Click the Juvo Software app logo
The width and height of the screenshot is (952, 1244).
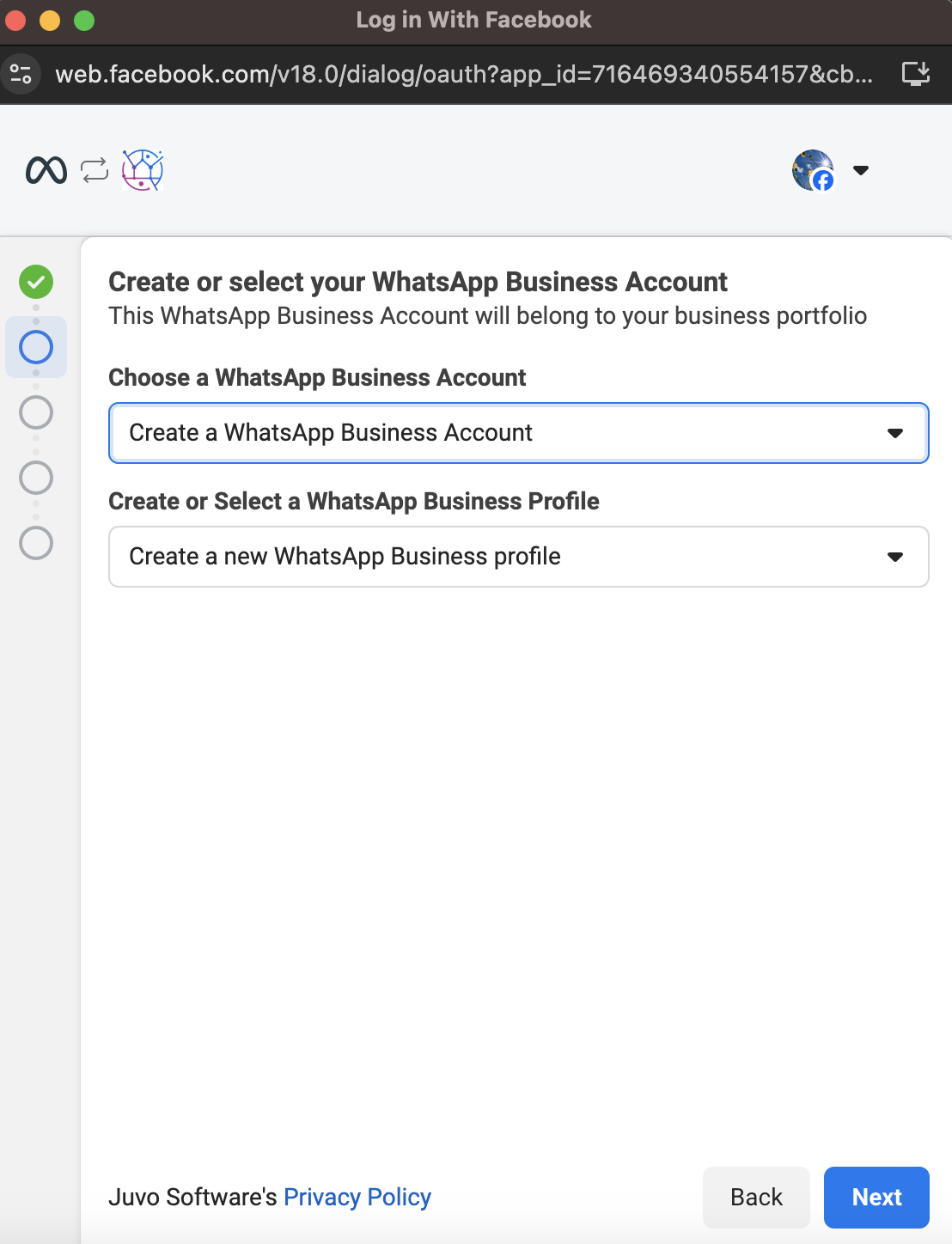(143, 170)
